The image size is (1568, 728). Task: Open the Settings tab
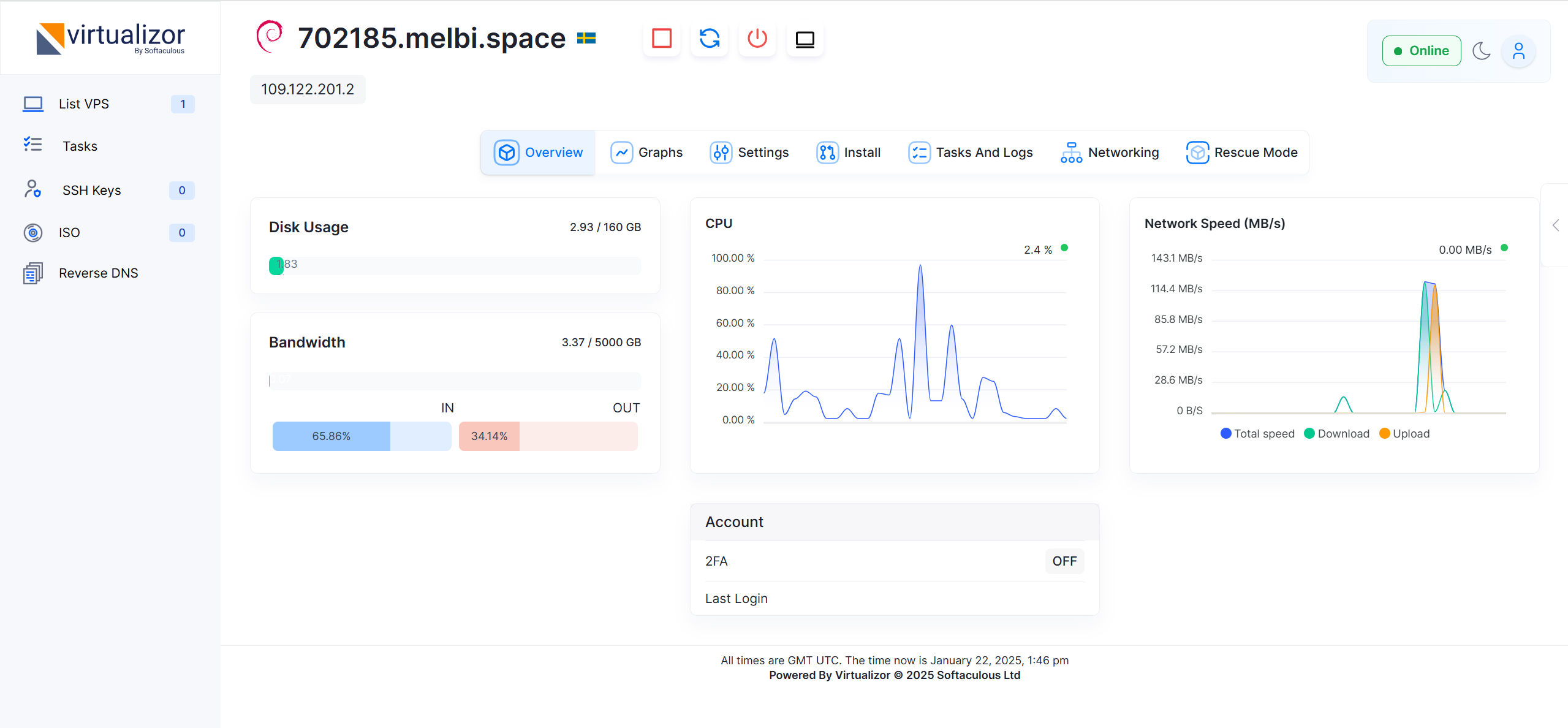749,153
